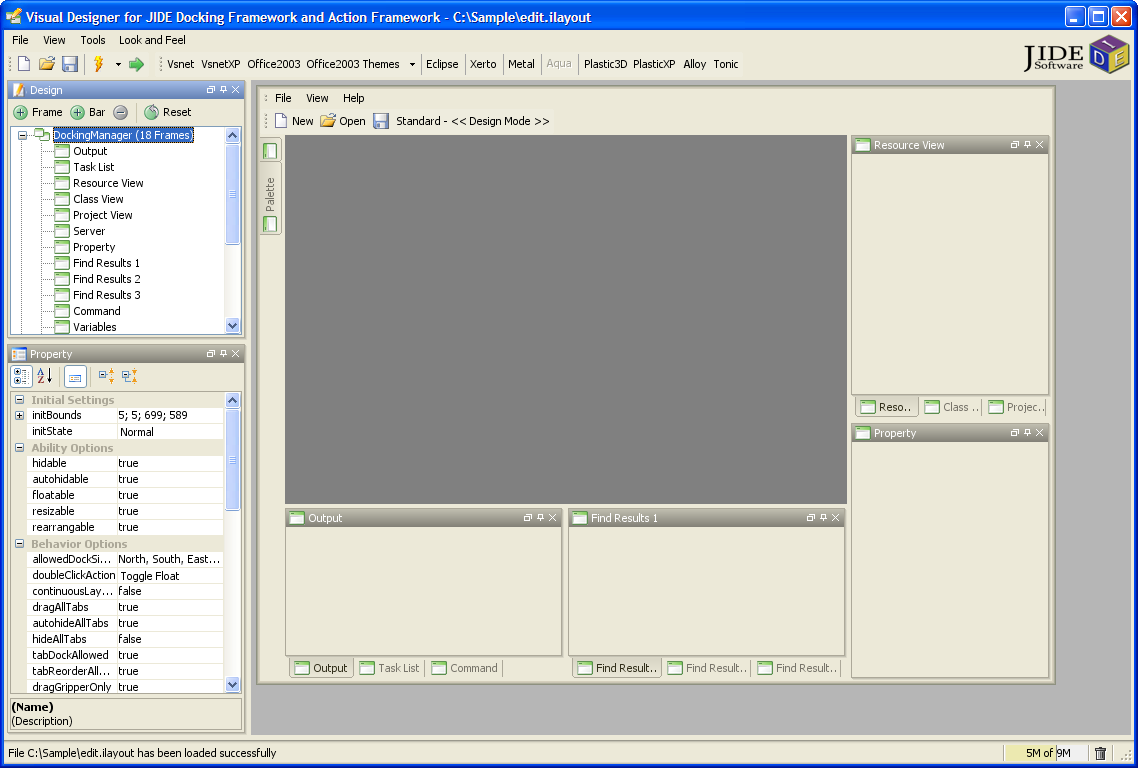This screenshot has height=768, width=1138.
Task: Apply the Plastic3D look and feel
Action: pyautogui.click(x=605, y=64)
